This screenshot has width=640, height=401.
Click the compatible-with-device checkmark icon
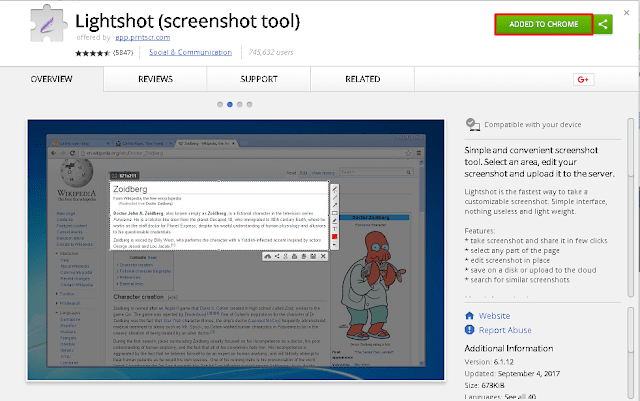473,125
